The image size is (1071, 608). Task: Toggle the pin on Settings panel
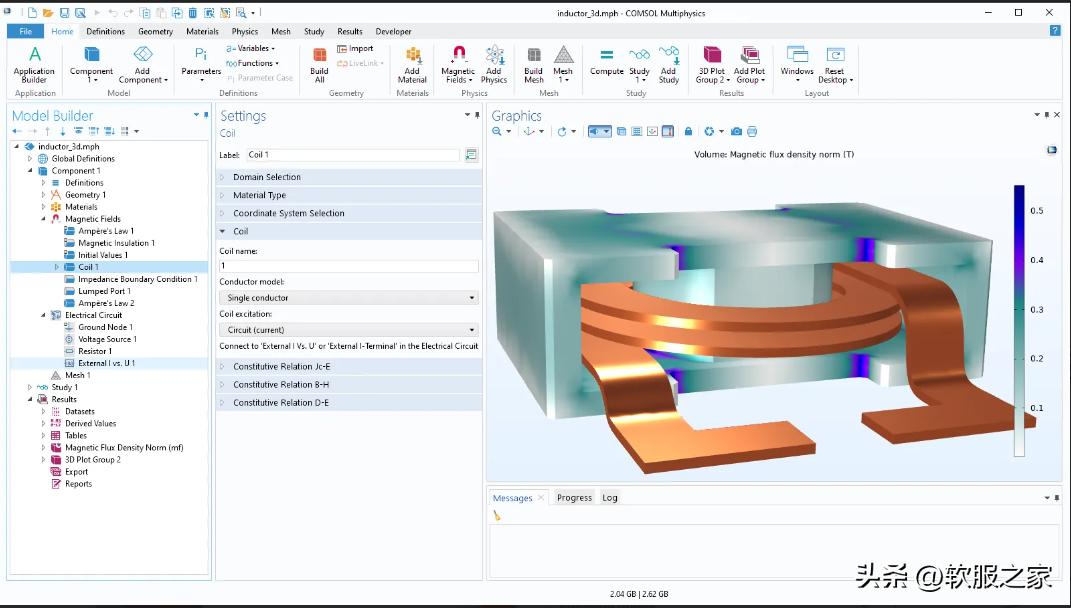coord(477,115)
